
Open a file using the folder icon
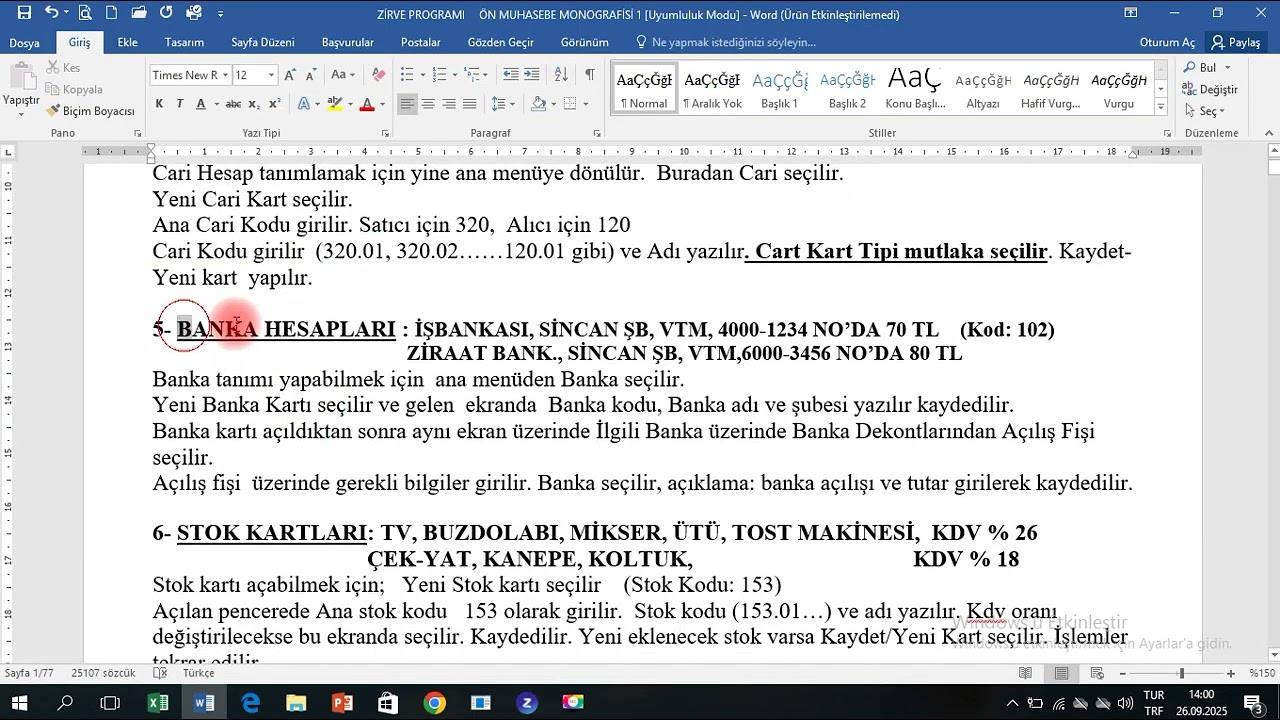point(139,13)
